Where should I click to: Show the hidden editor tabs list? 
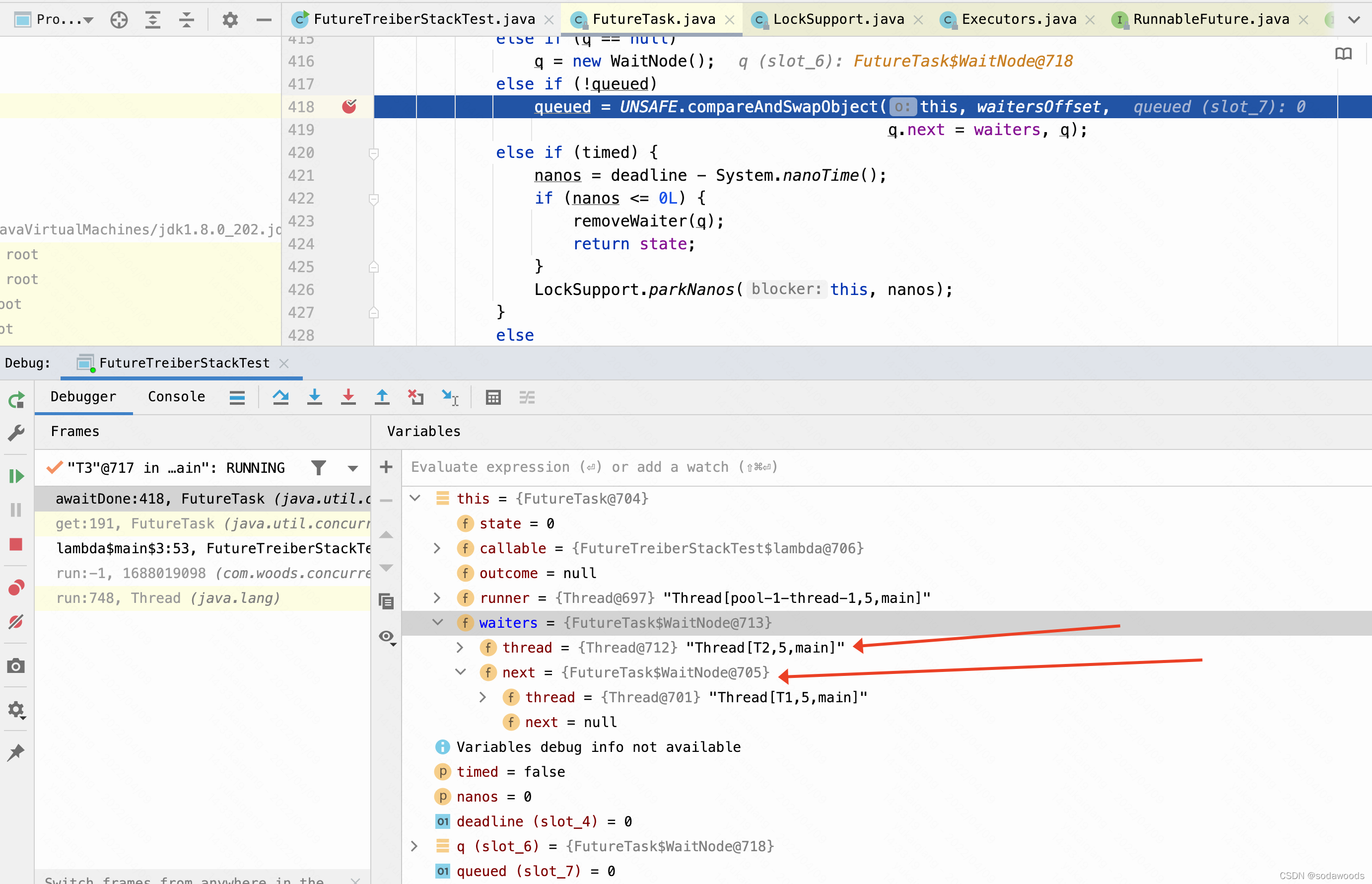coord(1354,19)
